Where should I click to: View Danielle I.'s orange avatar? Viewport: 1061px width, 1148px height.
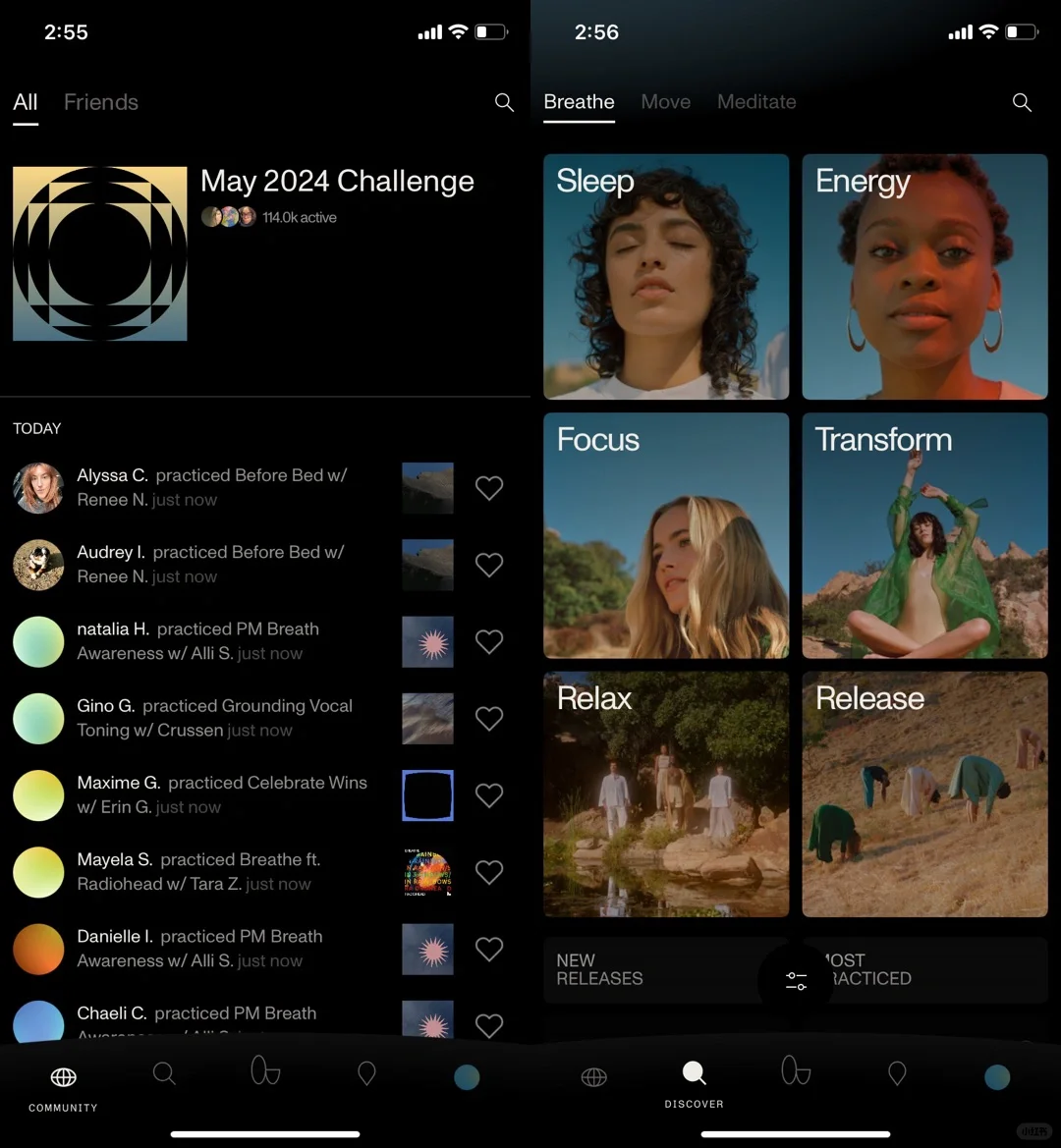[39, 949]
